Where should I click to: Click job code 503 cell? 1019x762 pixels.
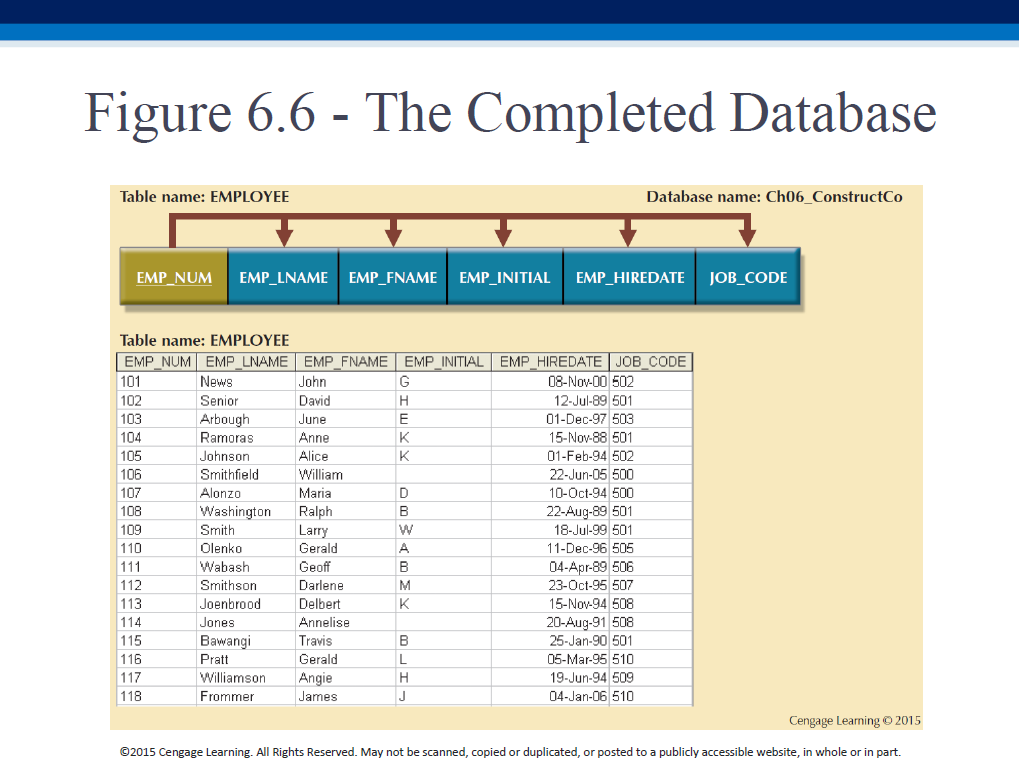click(651, 418)
